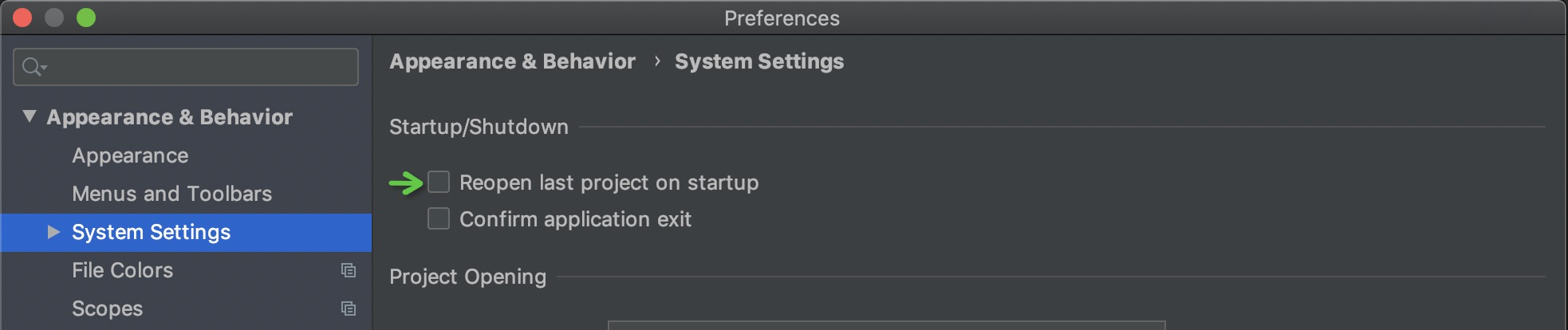The width and height of the screenshot is (1568, 330).
Task: Minimize Preferences with the yellow button
Action: 54,18
